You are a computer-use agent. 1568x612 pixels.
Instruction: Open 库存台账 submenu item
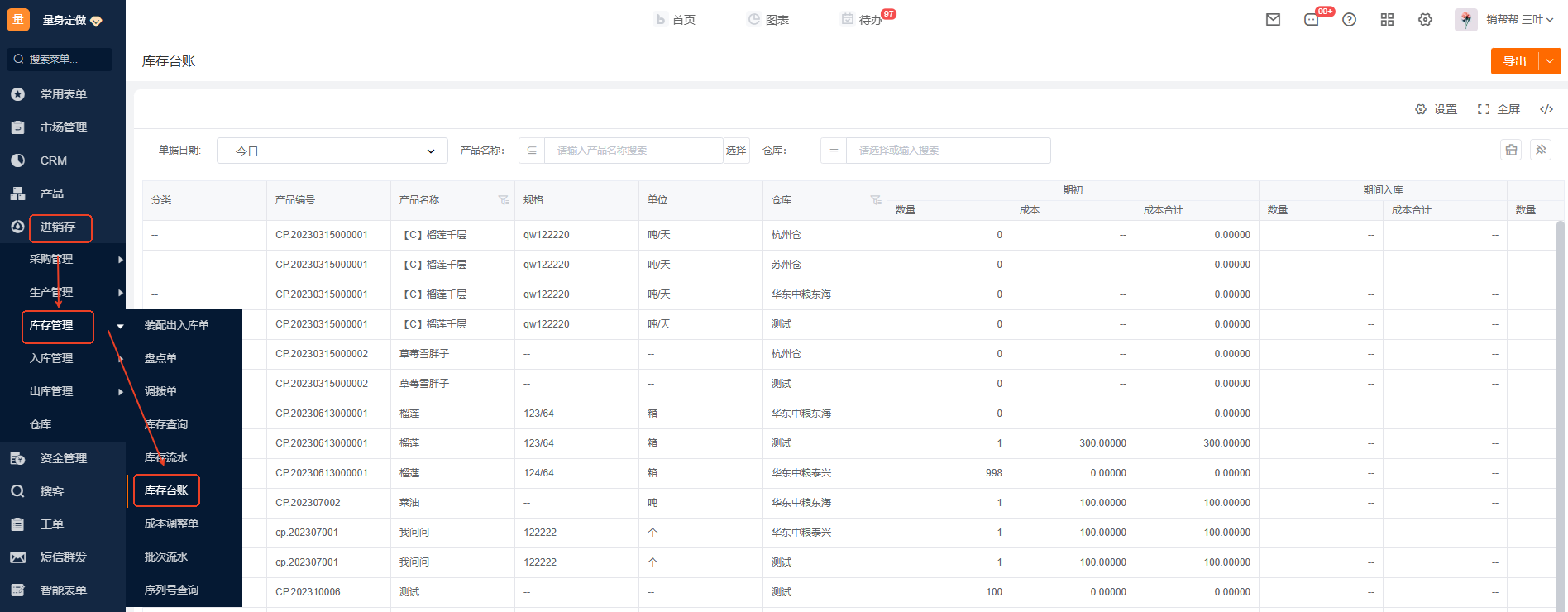166,490
